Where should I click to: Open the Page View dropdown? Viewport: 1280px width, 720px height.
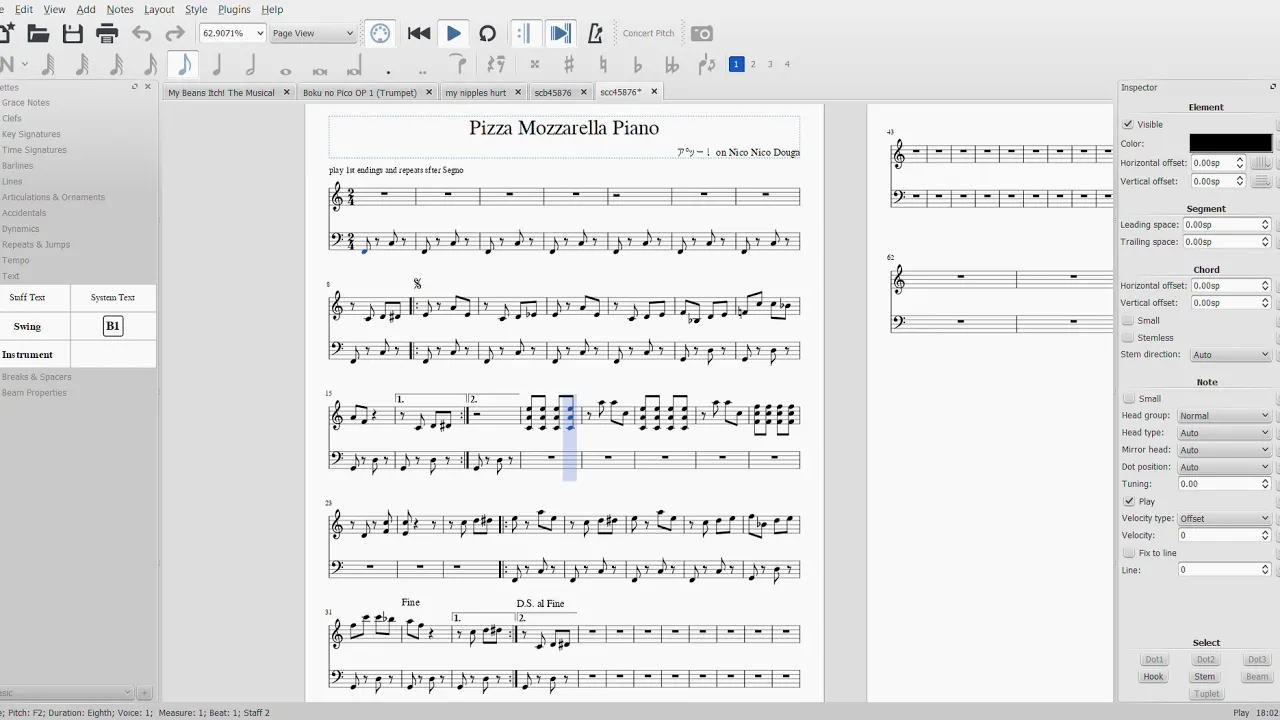[x=313, y=33]
